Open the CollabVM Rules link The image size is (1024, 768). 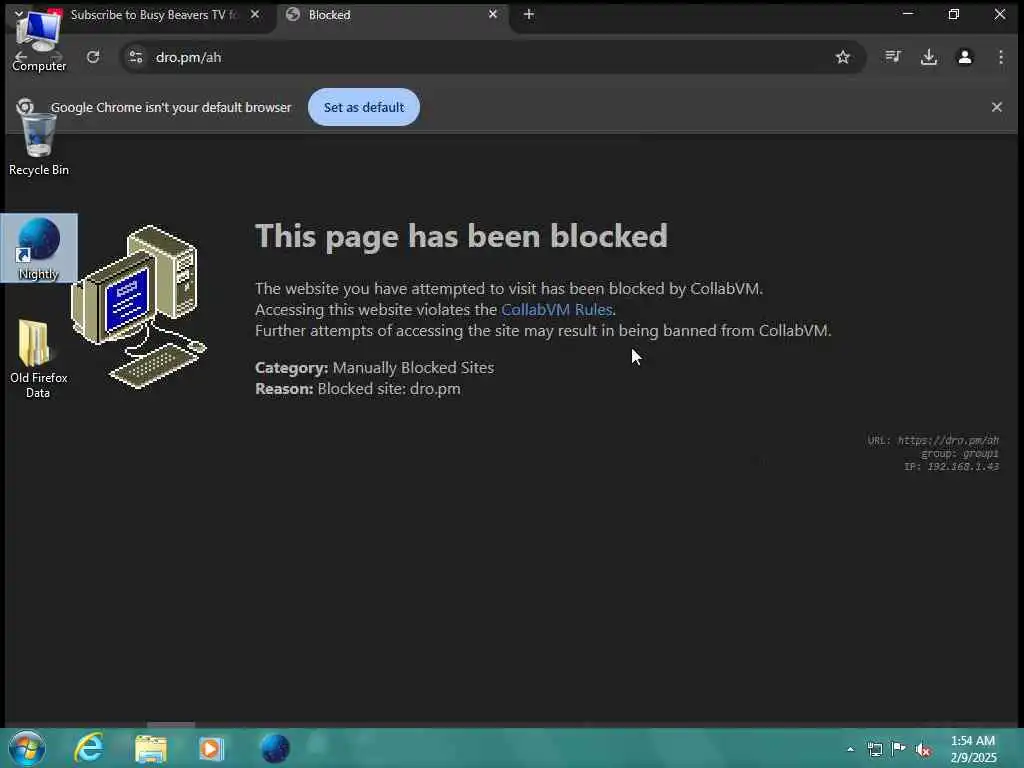pyautogui.click(x=556, y=309)
